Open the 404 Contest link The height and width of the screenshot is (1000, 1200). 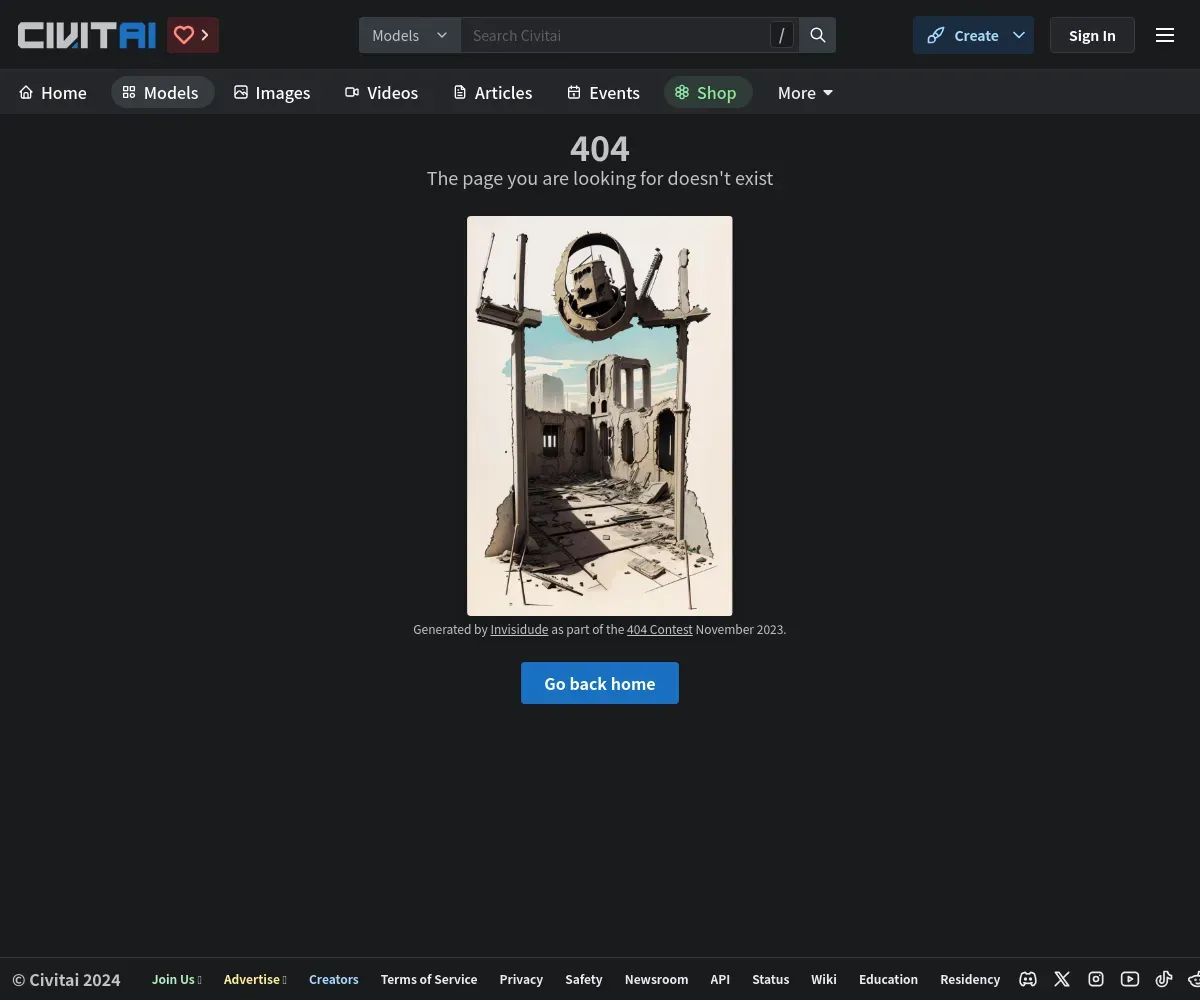(x=659, y=630)
